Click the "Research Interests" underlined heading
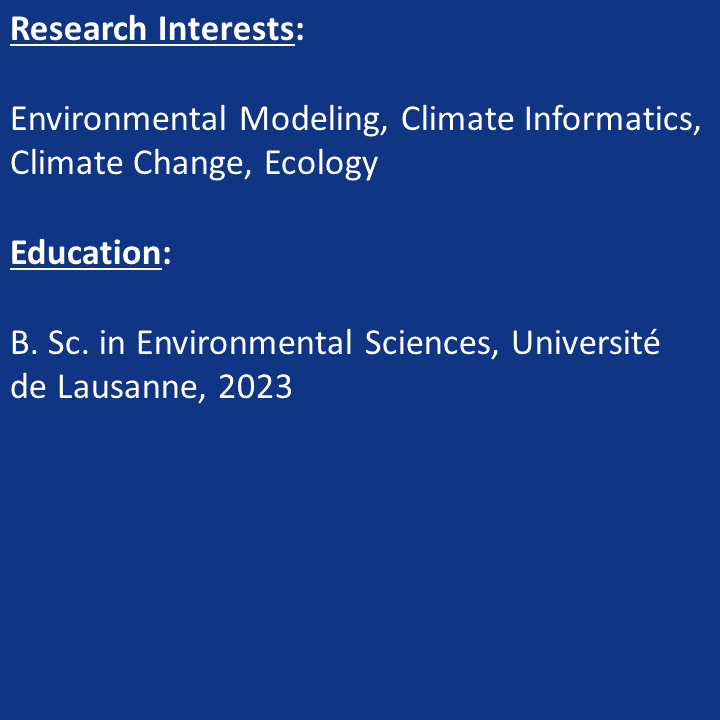Viewport: 720px width, 720px height. point(152,28)
